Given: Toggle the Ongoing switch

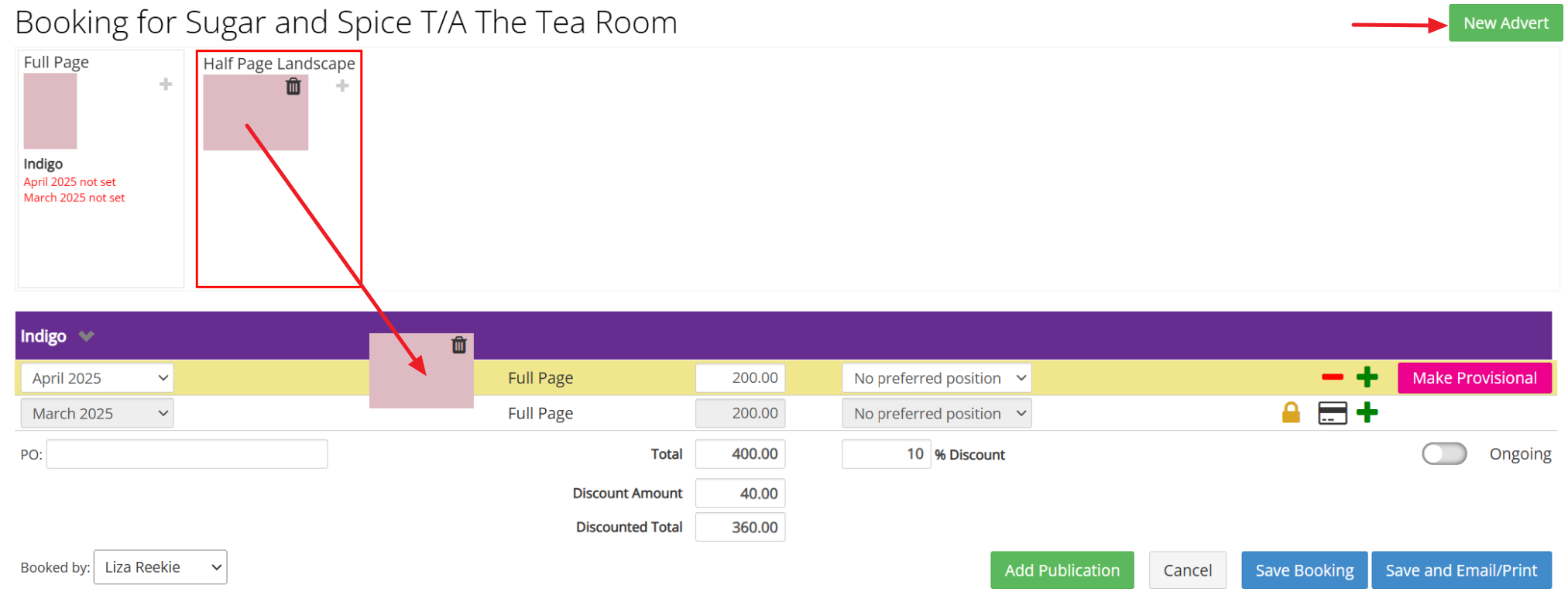Looking at the screenshot, I should [1444, 454].
